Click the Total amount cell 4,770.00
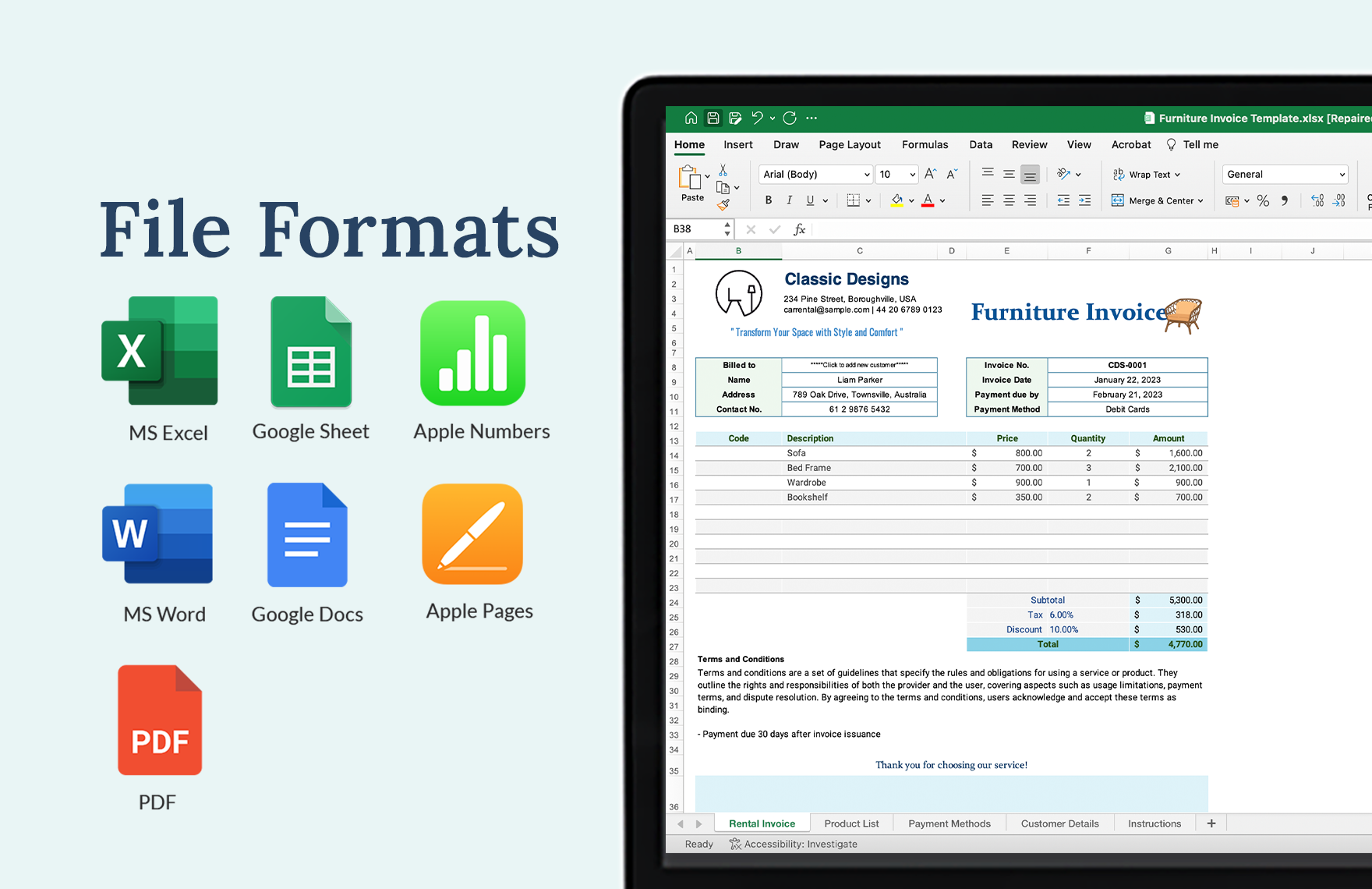Screen dimensions: 1372x889 pyautogui.click(x=1168, y=644)
